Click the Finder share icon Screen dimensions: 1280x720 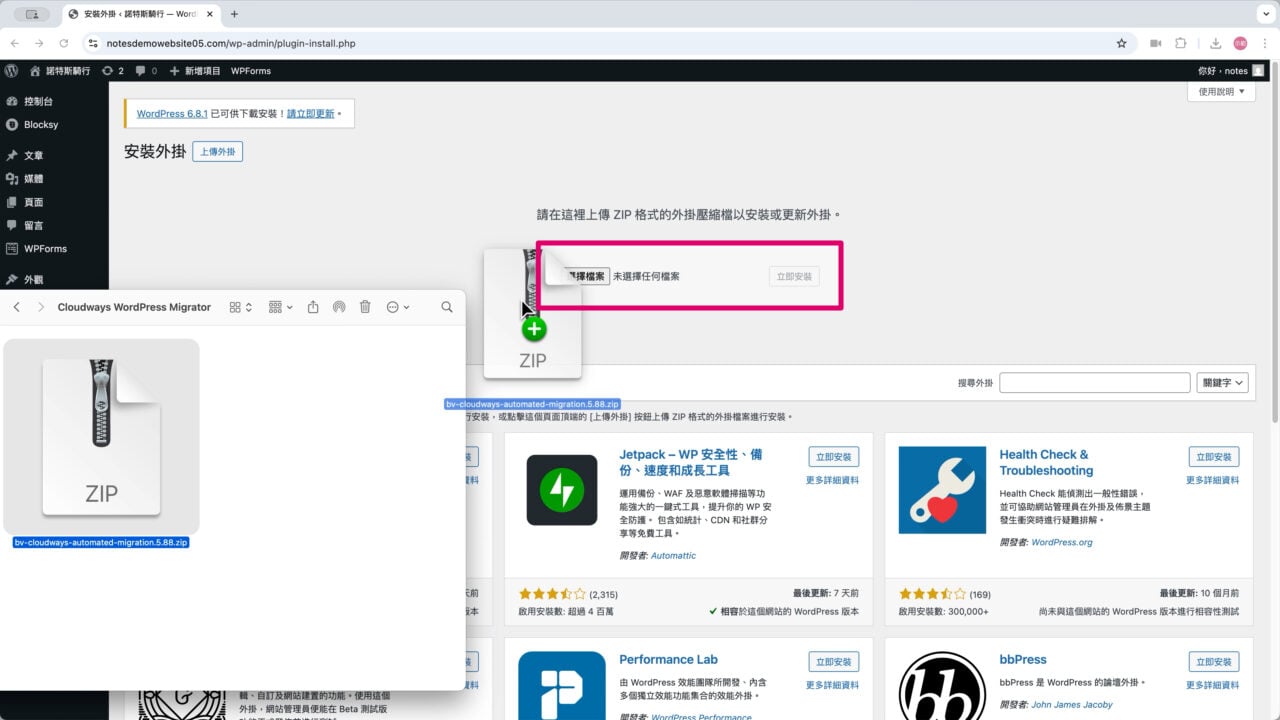pos(313,307)
